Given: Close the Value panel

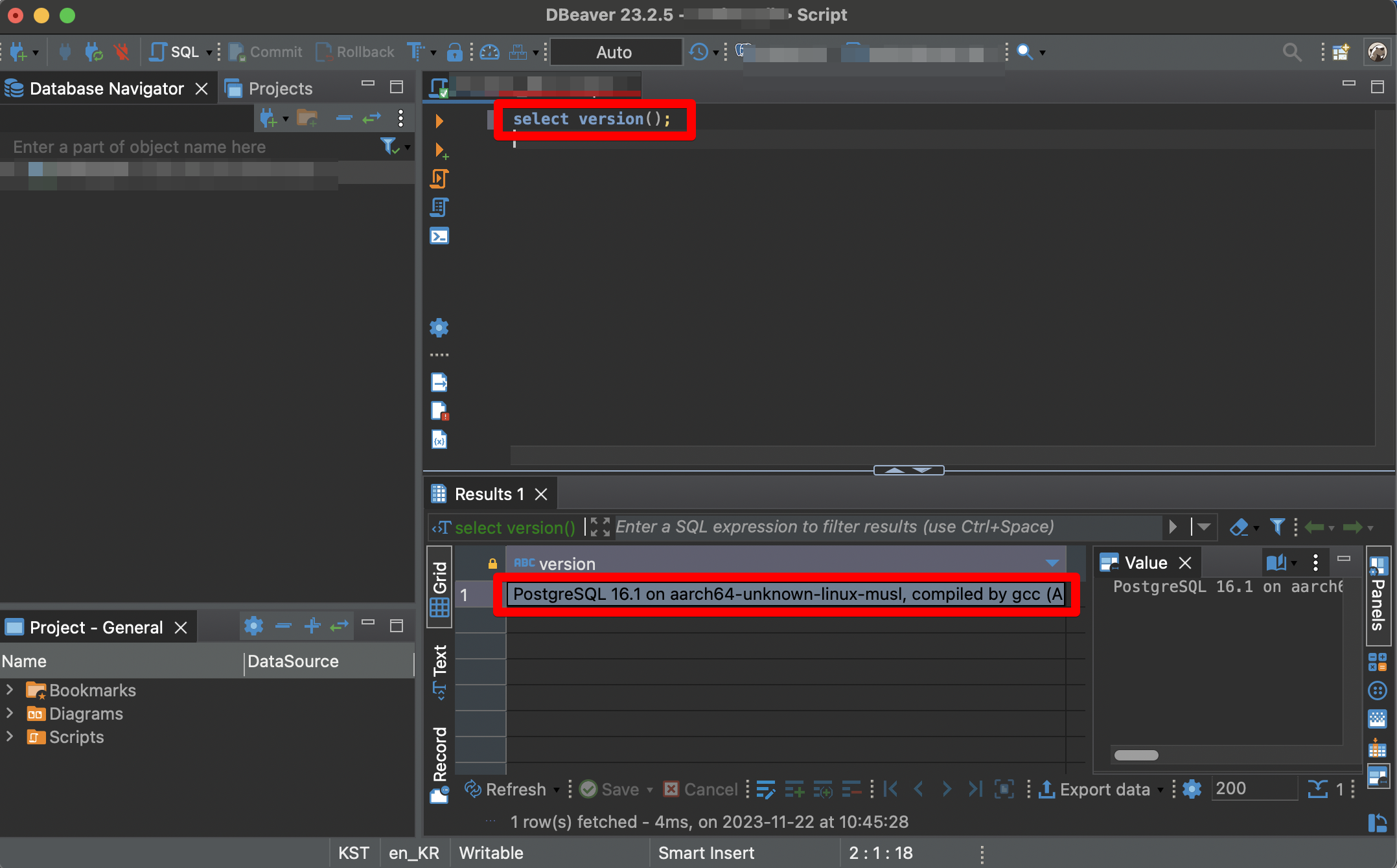Looking at the screenshot, I should 1185,562.
